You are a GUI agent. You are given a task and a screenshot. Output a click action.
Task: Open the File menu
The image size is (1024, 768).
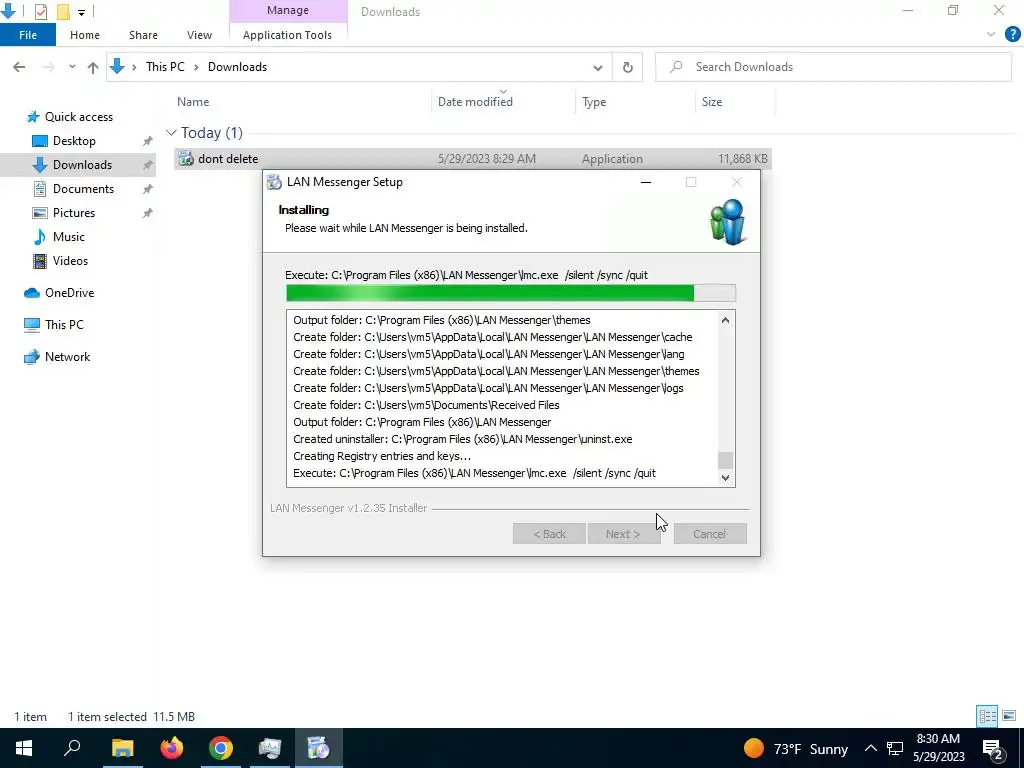pos(27,35)
